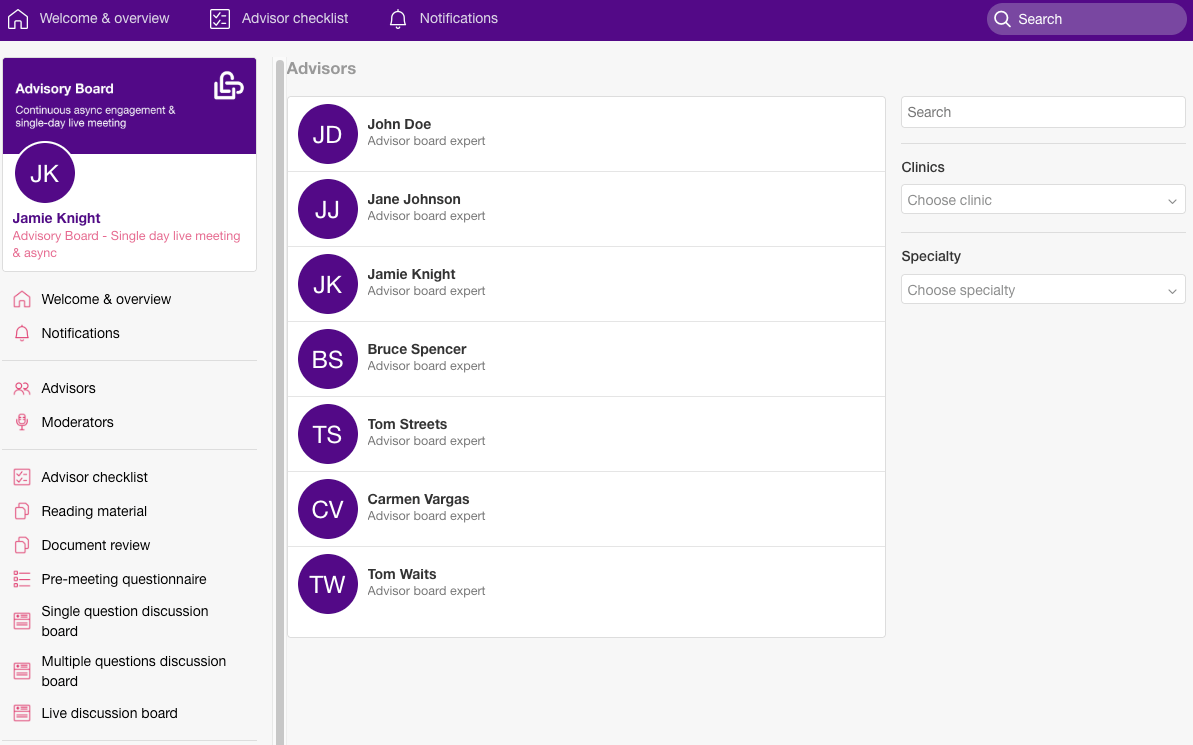
Task: Open sidebar Welcome & overview link
Action: click(x=107, y=299)
